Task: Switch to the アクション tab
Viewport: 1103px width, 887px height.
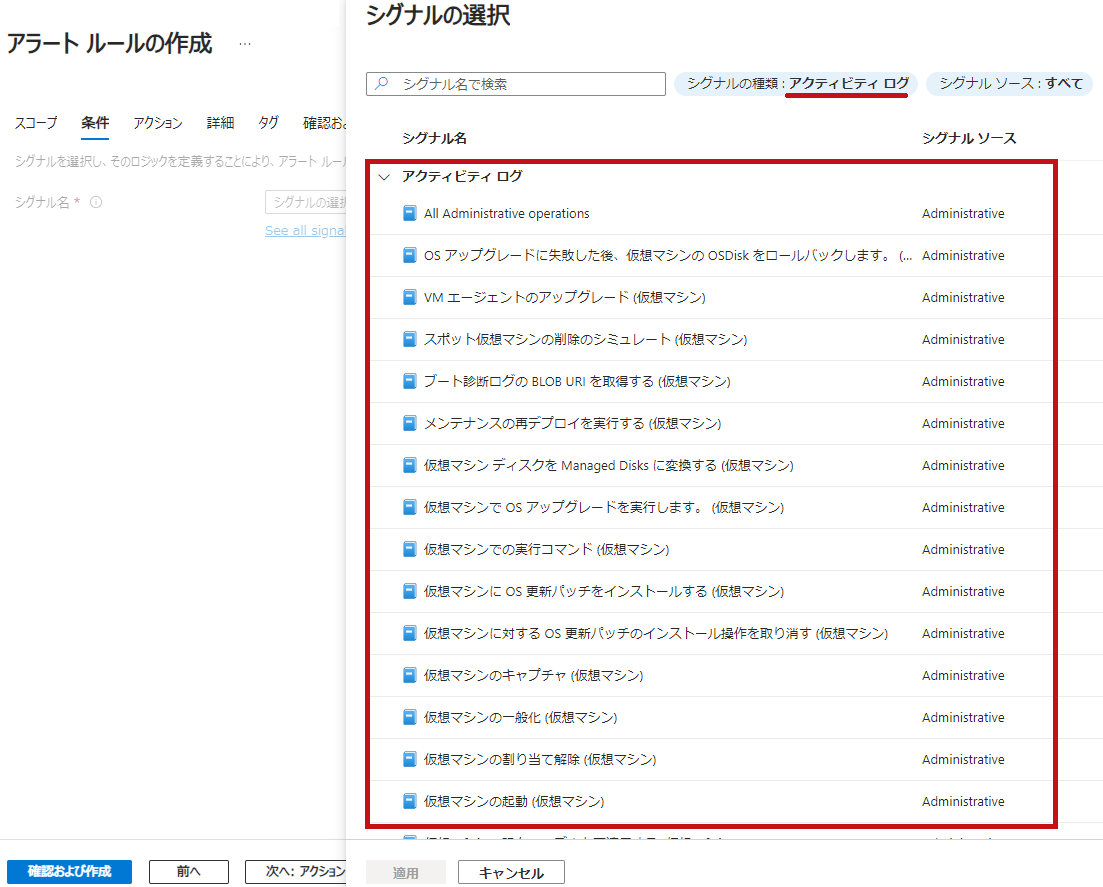Action: [158, 123]
